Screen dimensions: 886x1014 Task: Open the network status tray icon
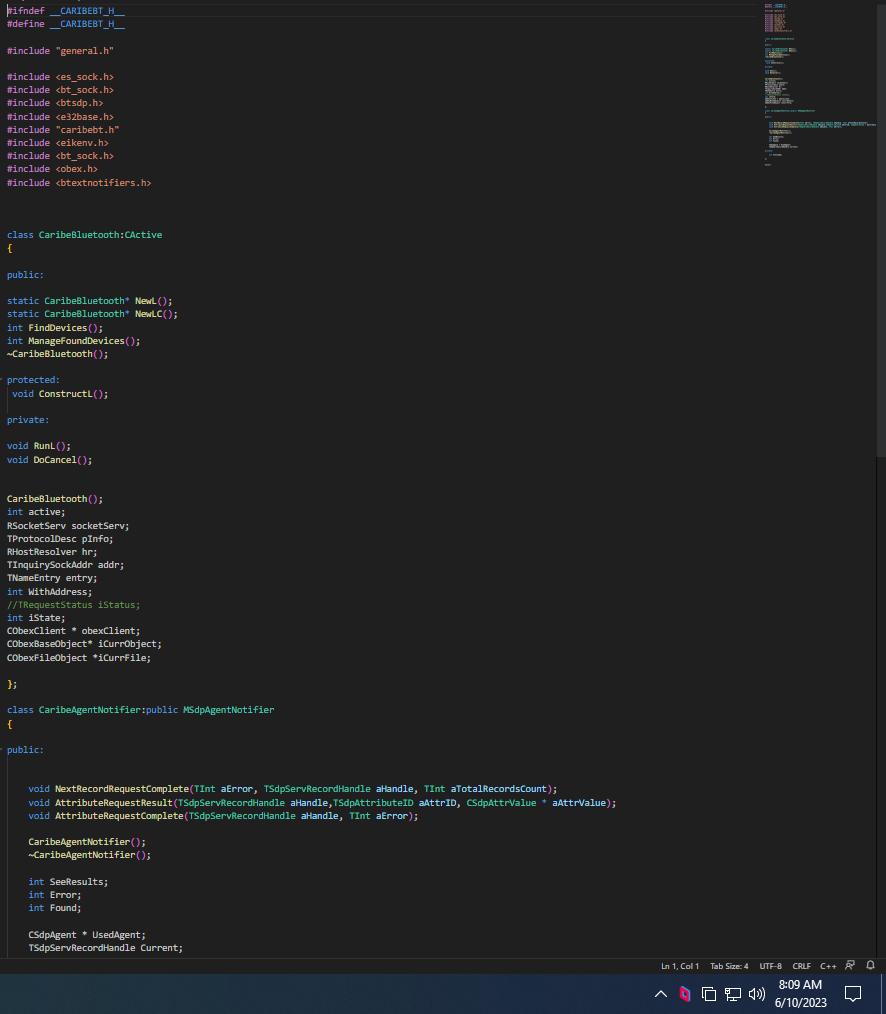click(733, 994)
